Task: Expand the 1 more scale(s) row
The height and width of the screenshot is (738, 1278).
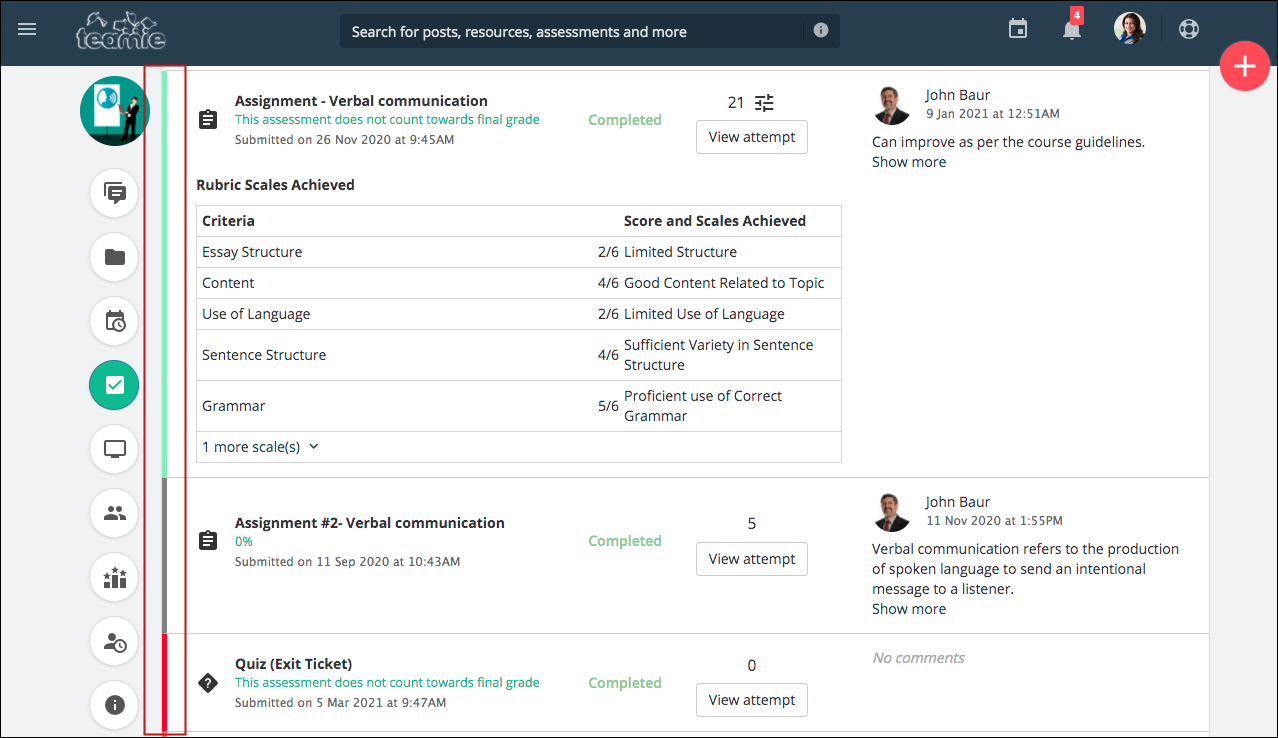Action: click(260, 447)
